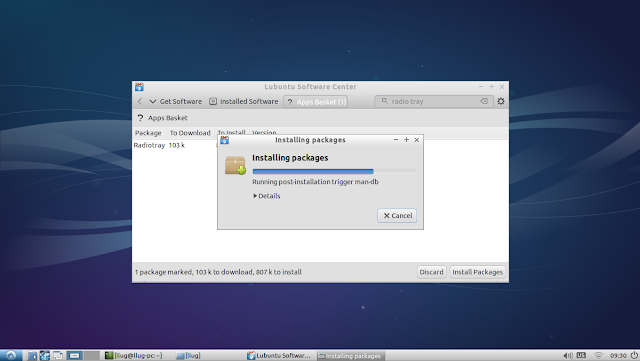Viewport: 640px width, 361px height.
Task: Click the Apps Basket question mark heading icon
Action: [x=140, y=118]
